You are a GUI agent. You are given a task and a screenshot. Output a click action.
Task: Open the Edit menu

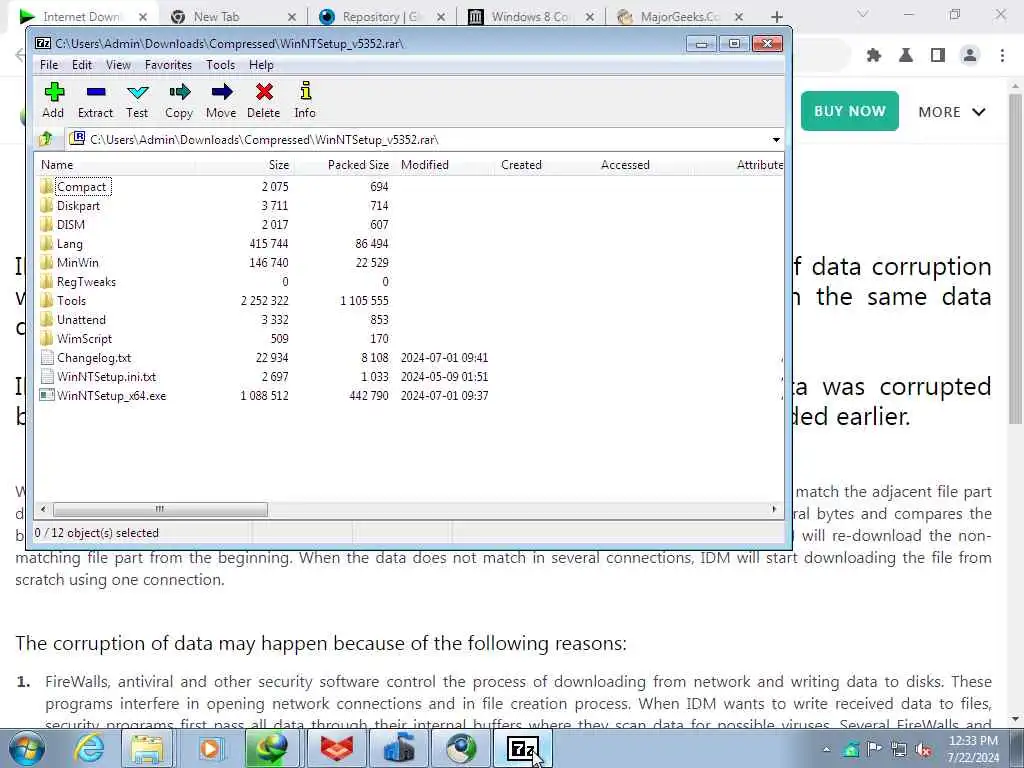coord(82,65)
